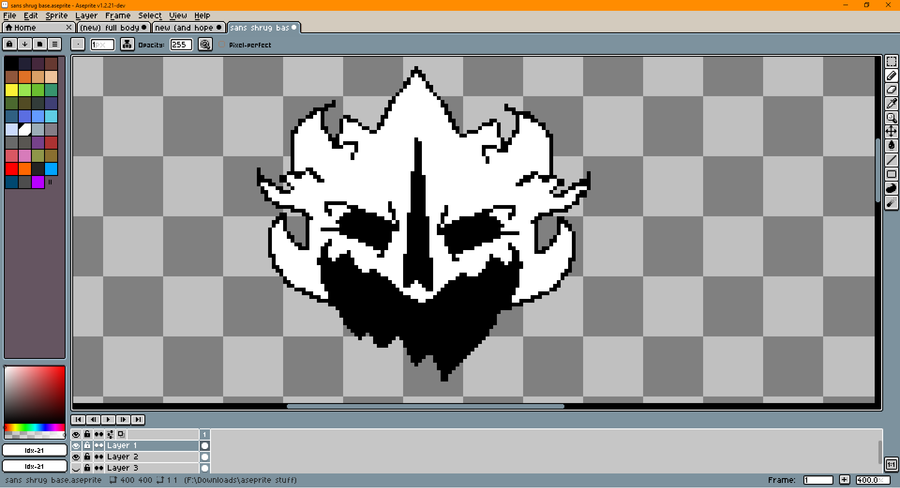Click frame 1 header in timeline
The image size is (900, 488).
[x=205, y=435]
